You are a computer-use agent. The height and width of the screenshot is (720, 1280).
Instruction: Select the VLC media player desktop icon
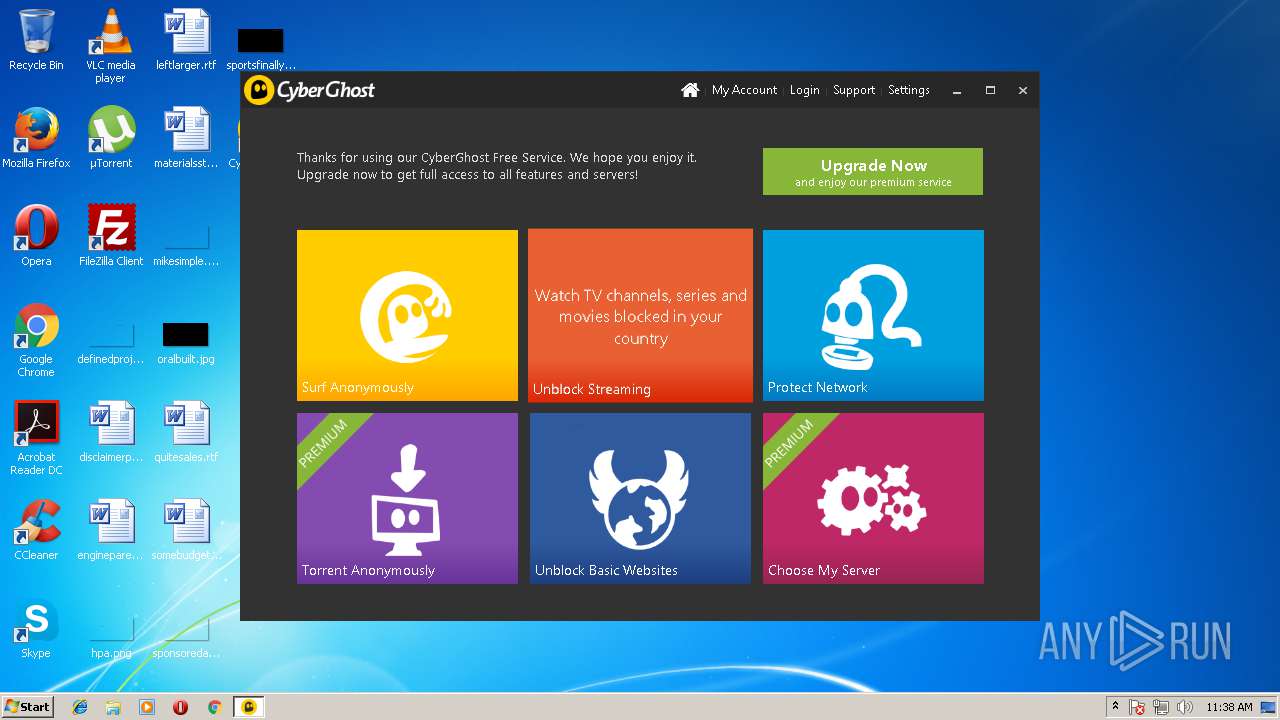point(110,45)
